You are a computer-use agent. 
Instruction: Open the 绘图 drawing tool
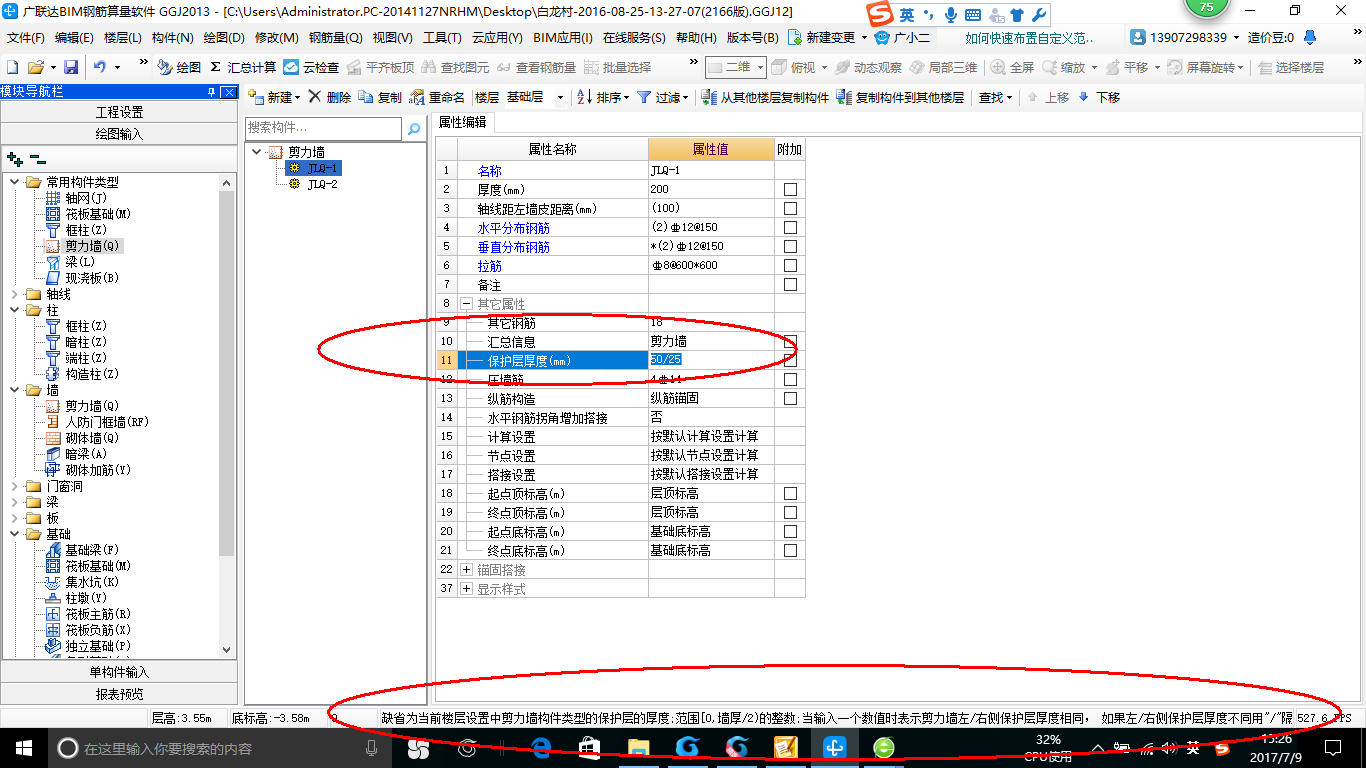click(179, 67)
